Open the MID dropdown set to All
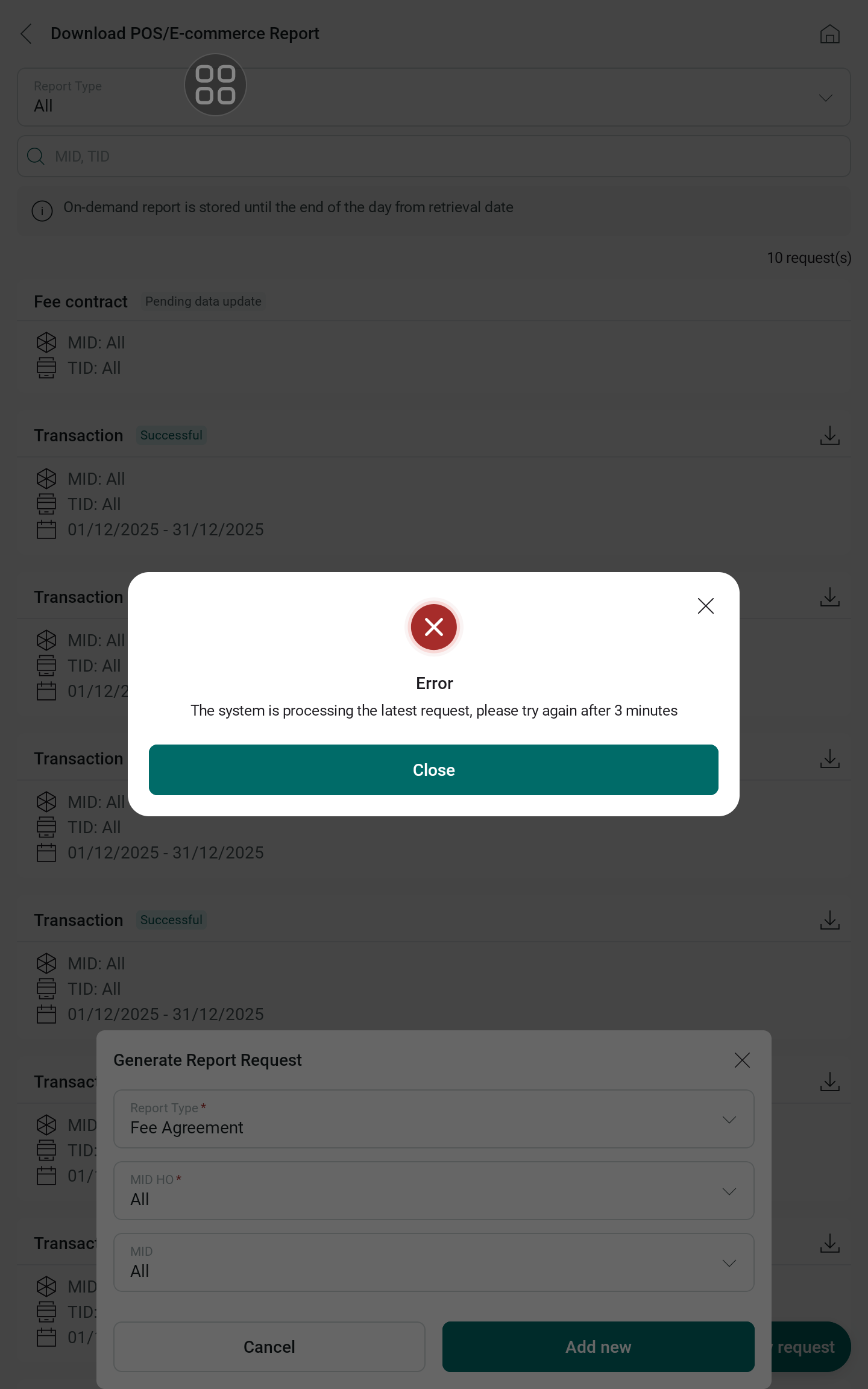Screen dimensions: 868x1389 [x=434, y=1262]
